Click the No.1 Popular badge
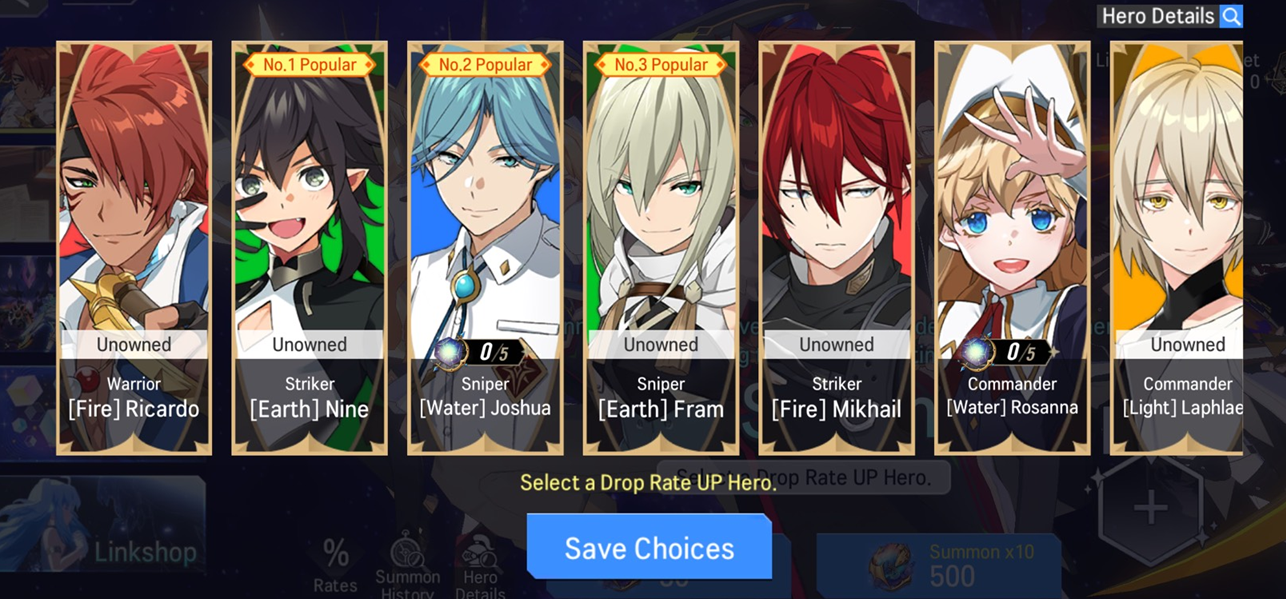1286x599 pixels. 310,65
